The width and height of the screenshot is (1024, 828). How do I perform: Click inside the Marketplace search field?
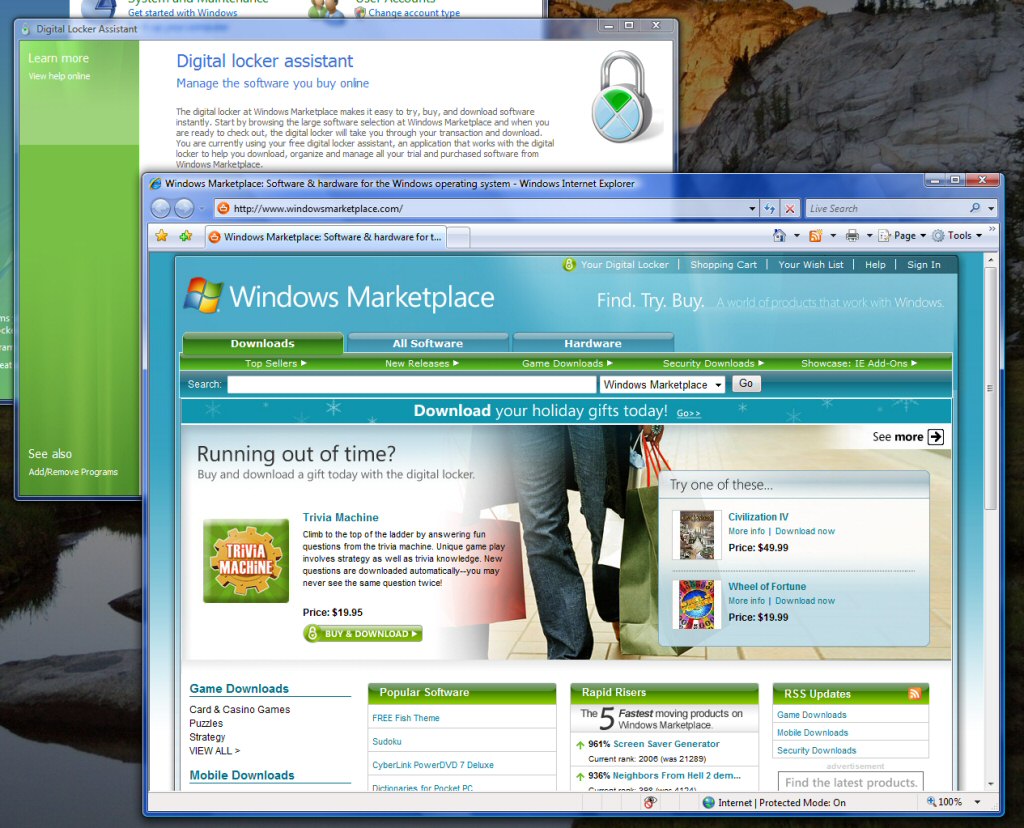[412, 385]
